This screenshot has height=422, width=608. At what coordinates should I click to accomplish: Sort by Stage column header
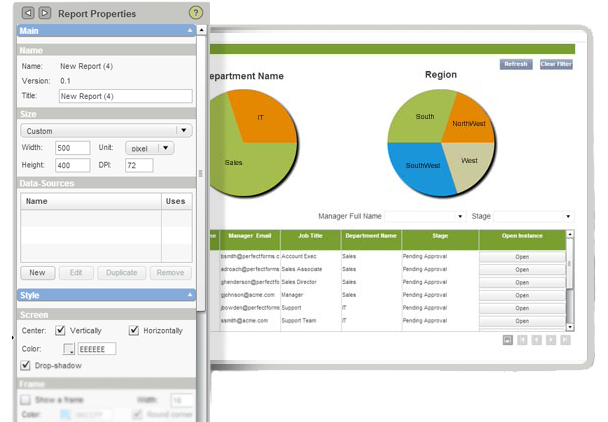click(440, 240)
